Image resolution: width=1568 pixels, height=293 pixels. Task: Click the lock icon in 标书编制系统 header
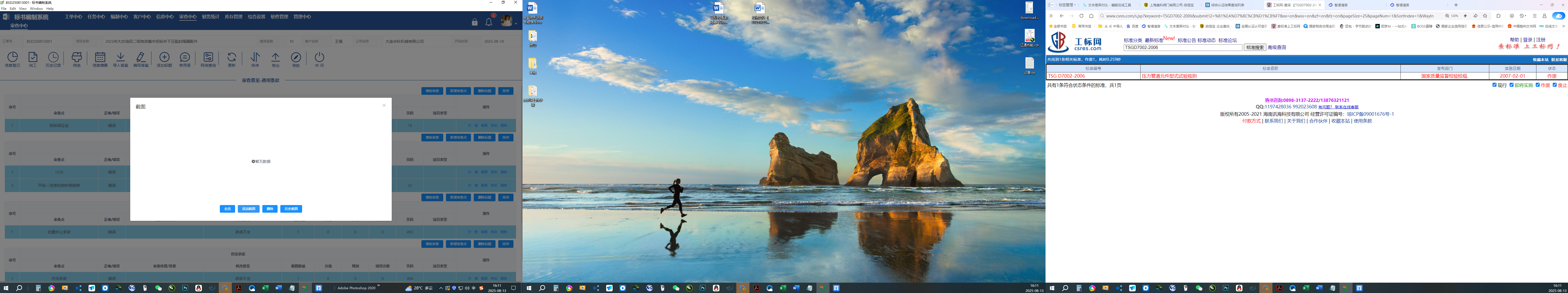pos(475,22)
